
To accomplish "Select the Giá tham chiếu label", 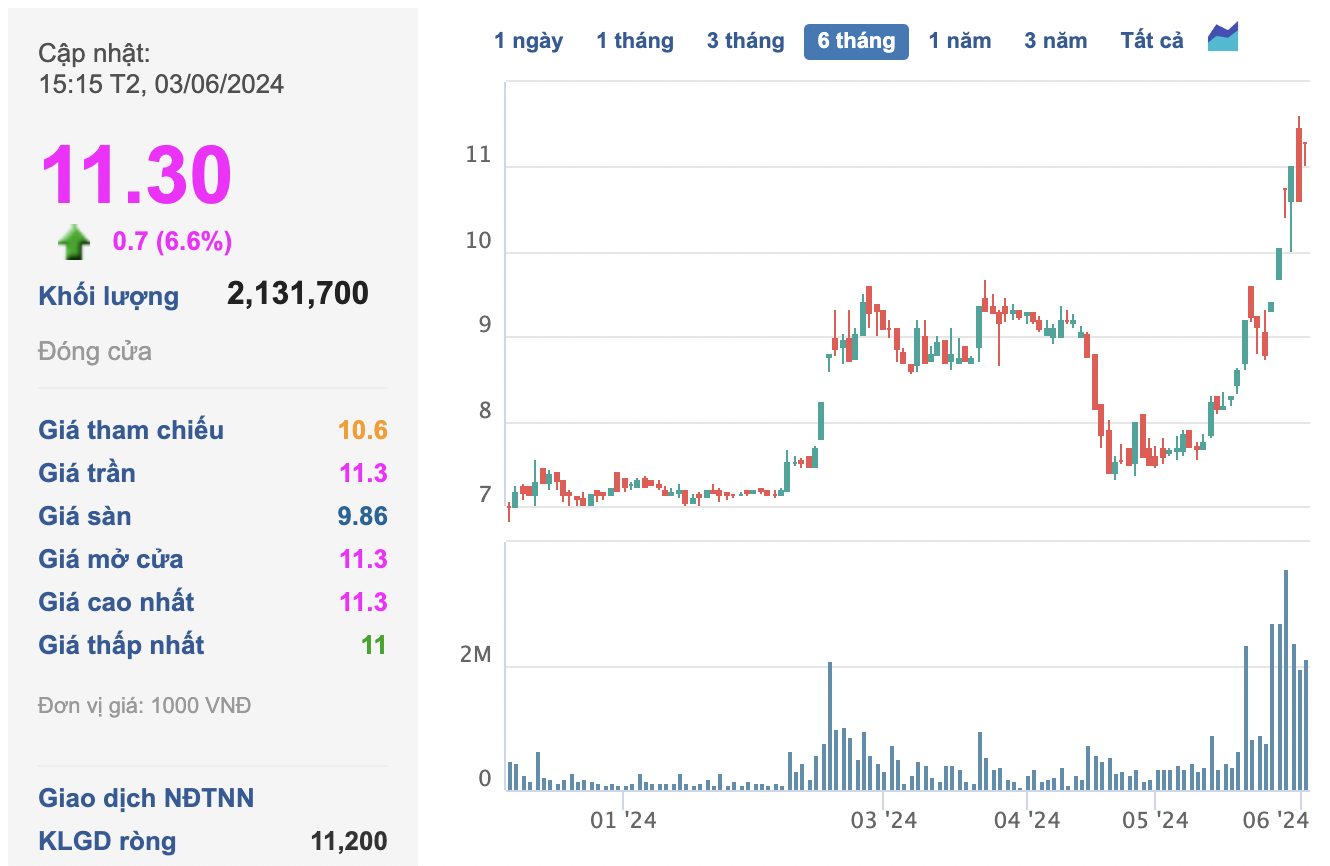I will pyautogui.click(x=131, y=430).
